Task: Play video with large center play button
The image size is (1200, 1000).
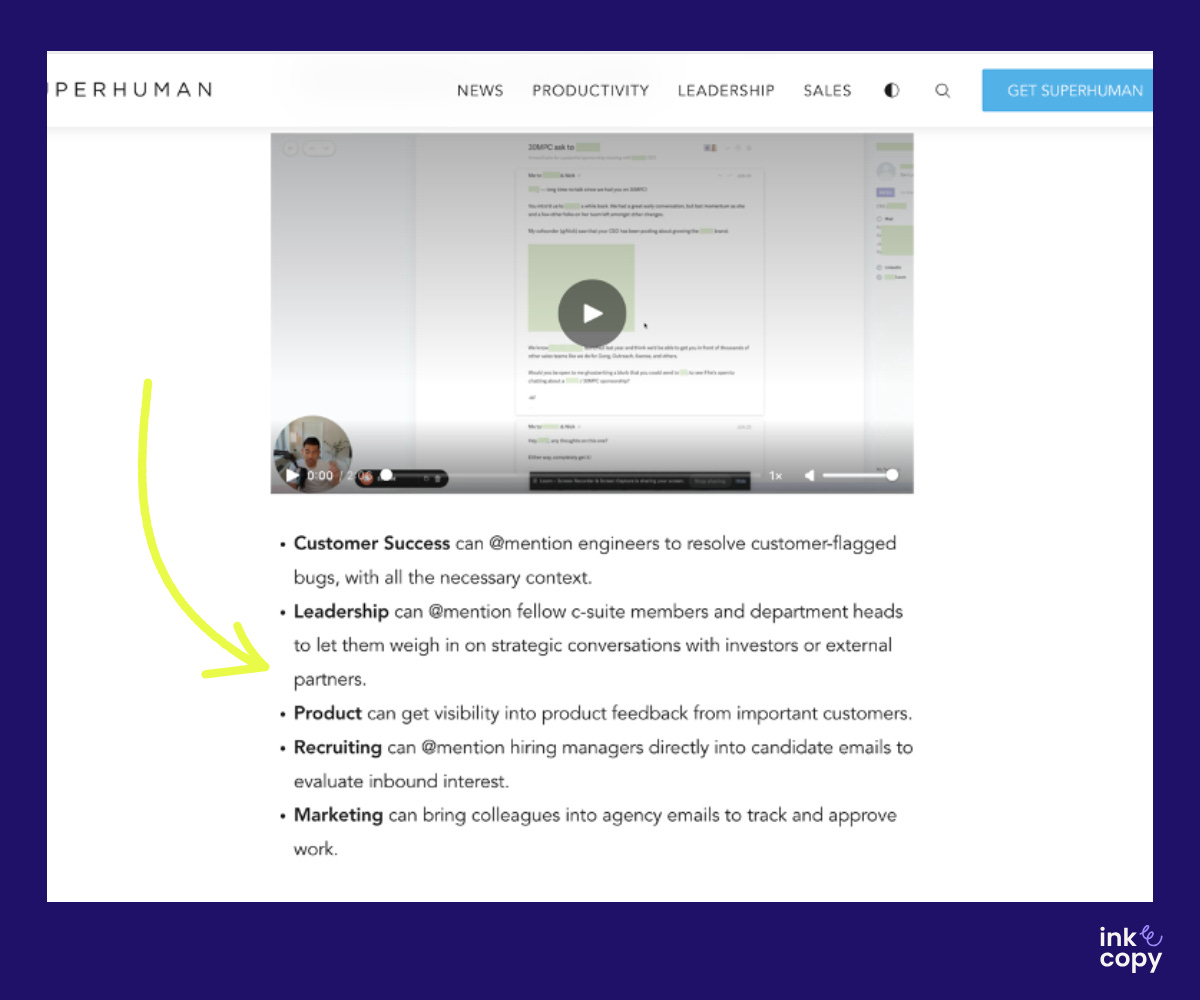Action: coord(592,313)
